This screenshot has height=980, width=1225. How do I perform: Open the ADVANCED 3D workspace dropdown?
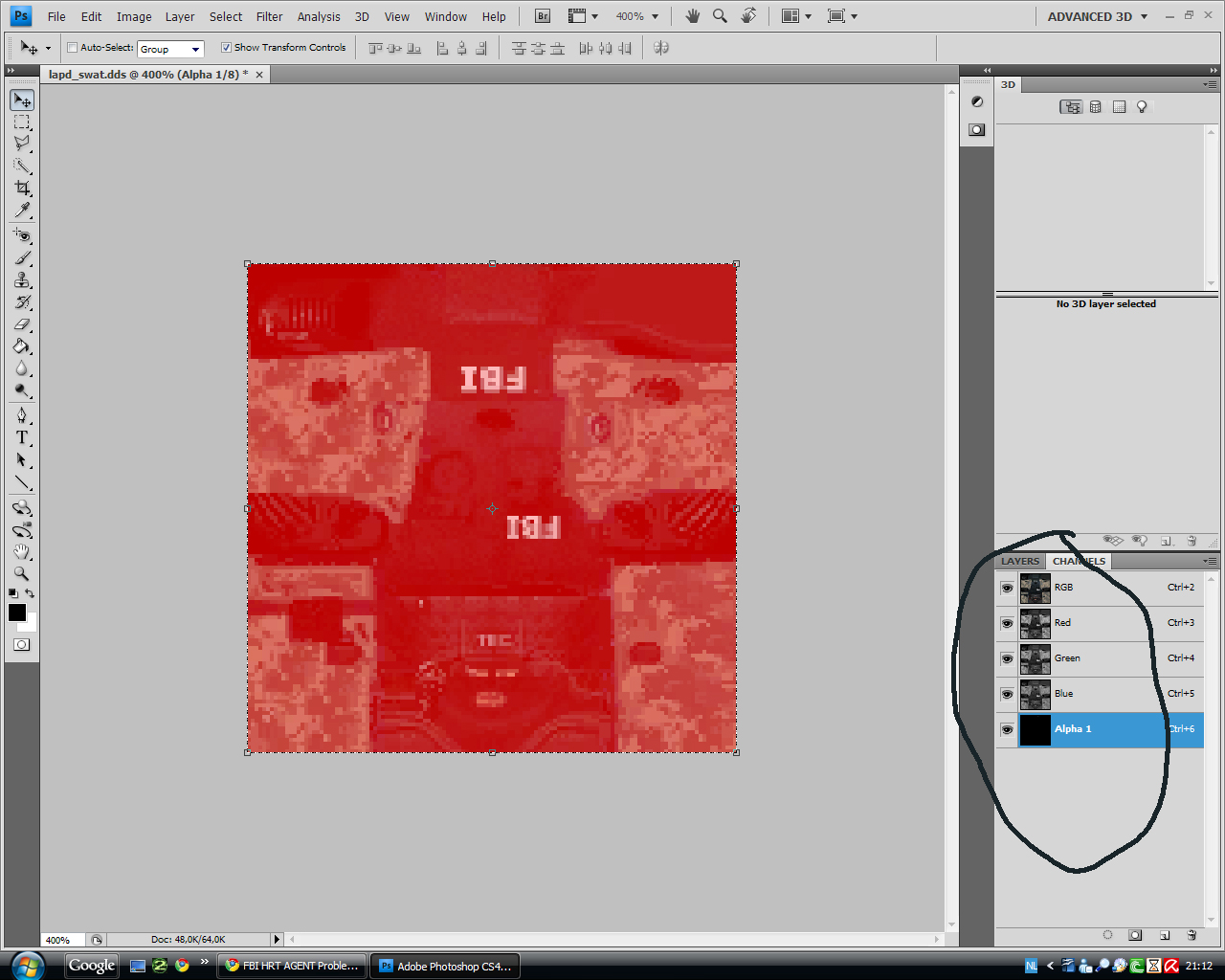point(1097,16)
